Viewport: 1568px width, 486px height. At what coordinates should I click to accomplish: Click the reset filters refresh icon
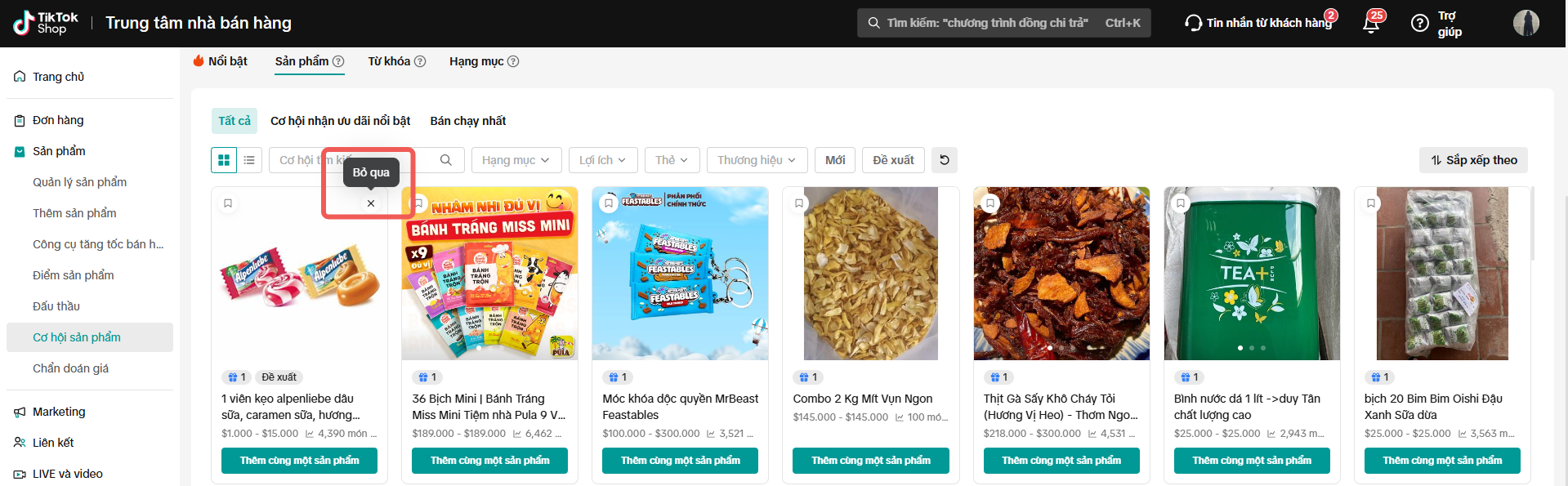pos(944,160)
